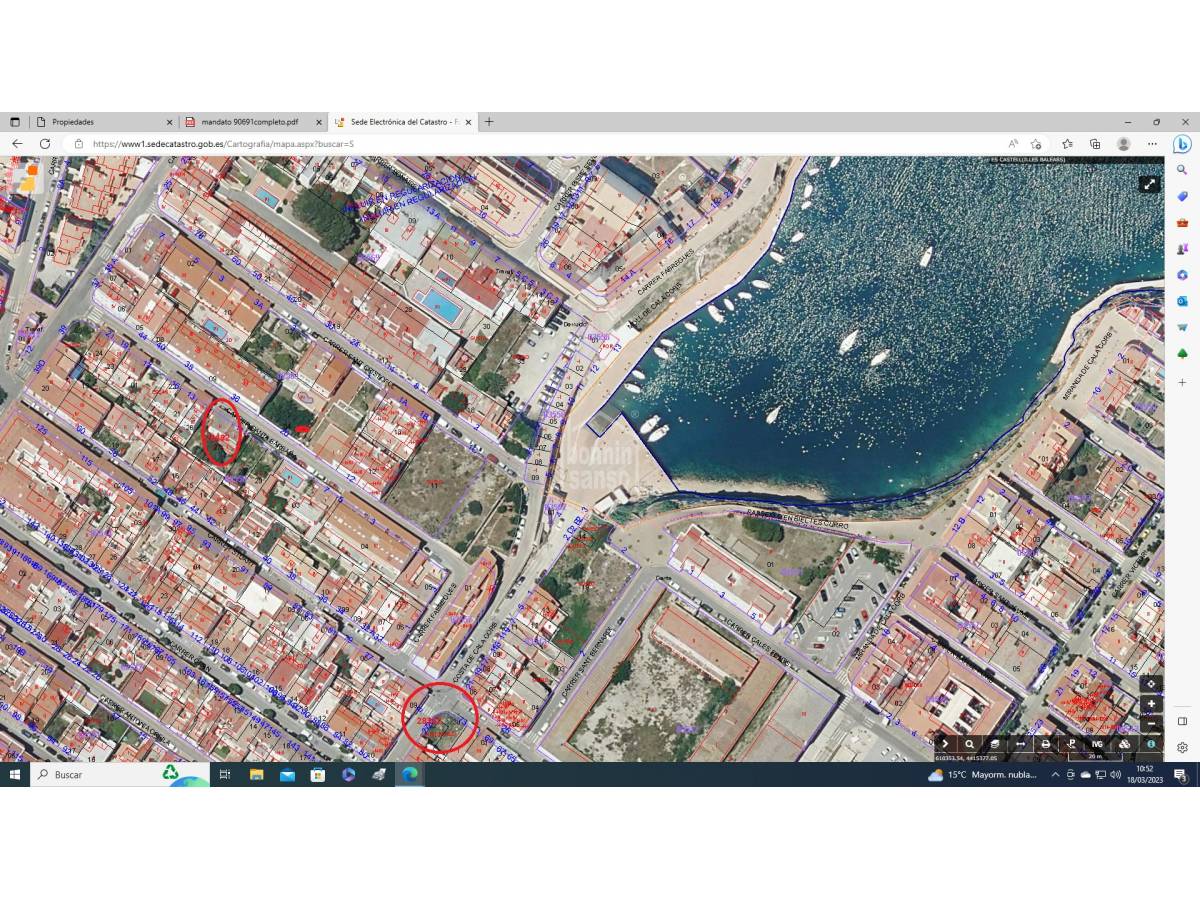This screenshot has height=900, width=1200.
Task: Go back to the previous page
Action: coord(17,144)
